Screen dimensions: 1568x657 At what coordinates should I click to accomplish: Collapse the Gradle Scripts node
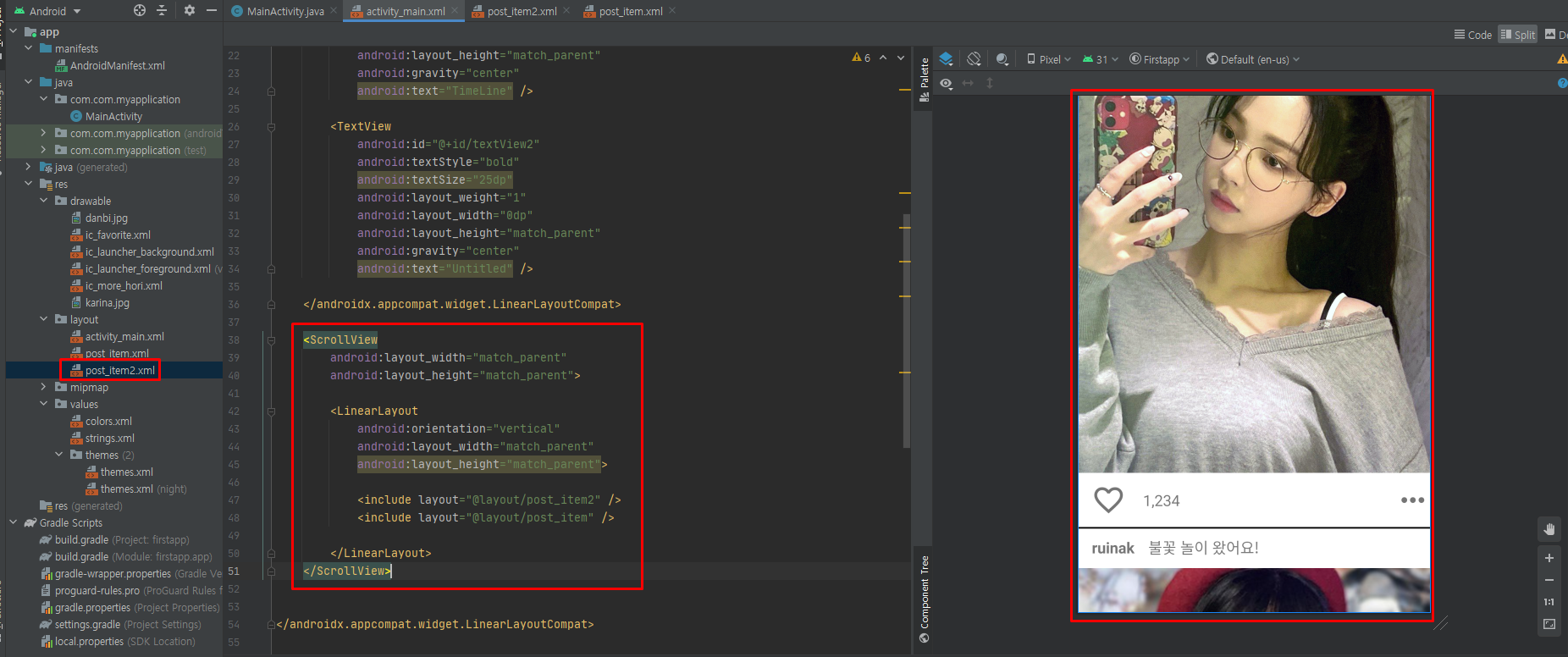pyautogui.click(x=14, y=522)
